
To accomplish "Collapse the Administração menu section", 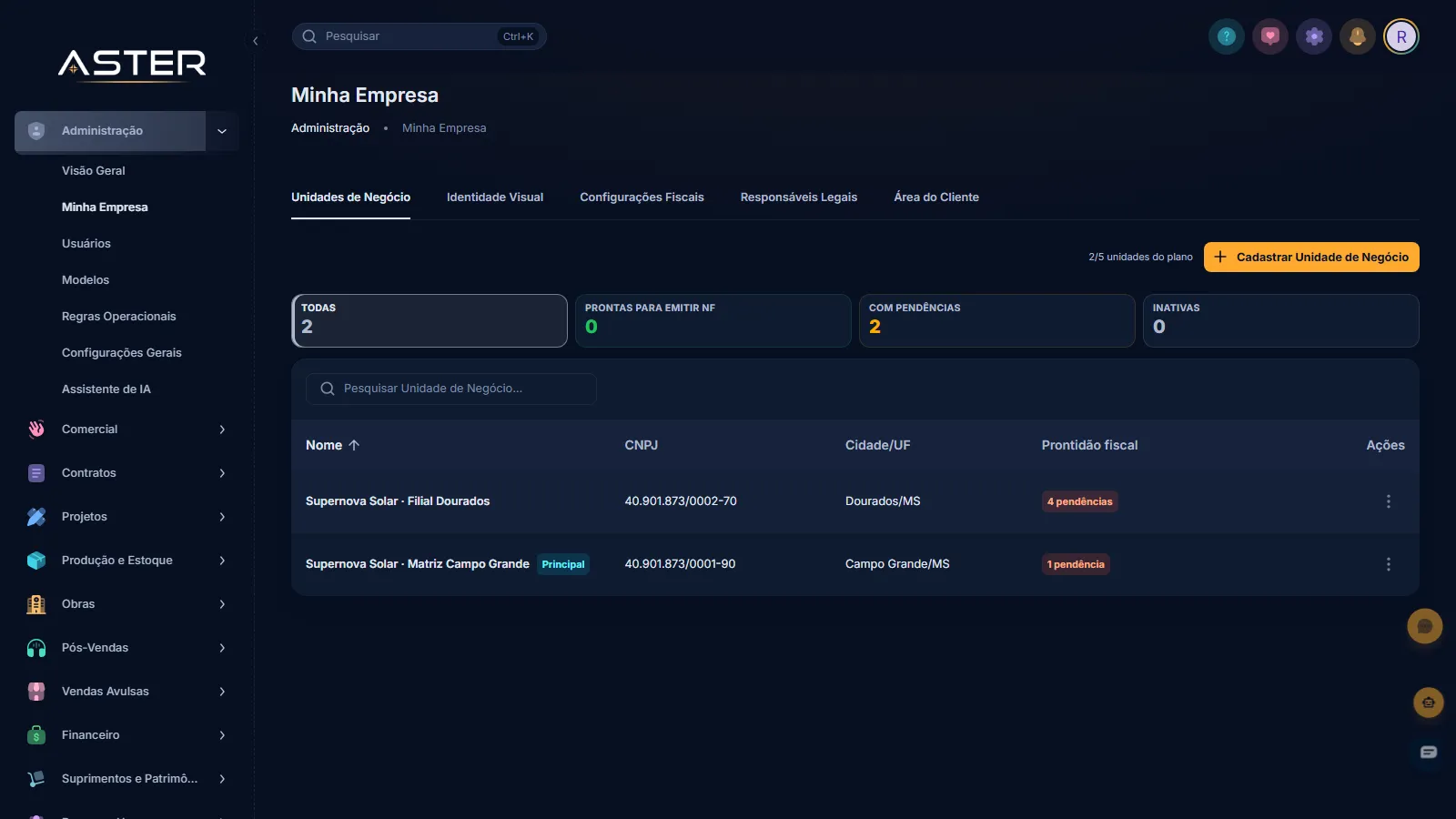I will tap(222, 131).
